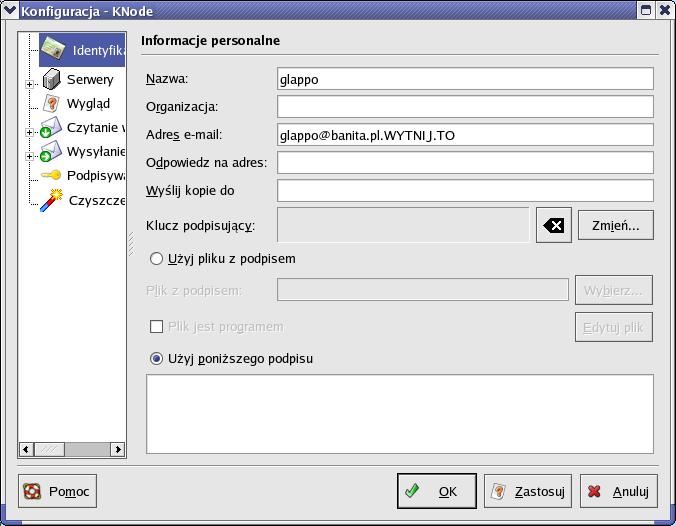Select 'Użyj poniższego podpisu' radio button
Image resolution: width=676 pixels, height=526 pixels.
156,358
